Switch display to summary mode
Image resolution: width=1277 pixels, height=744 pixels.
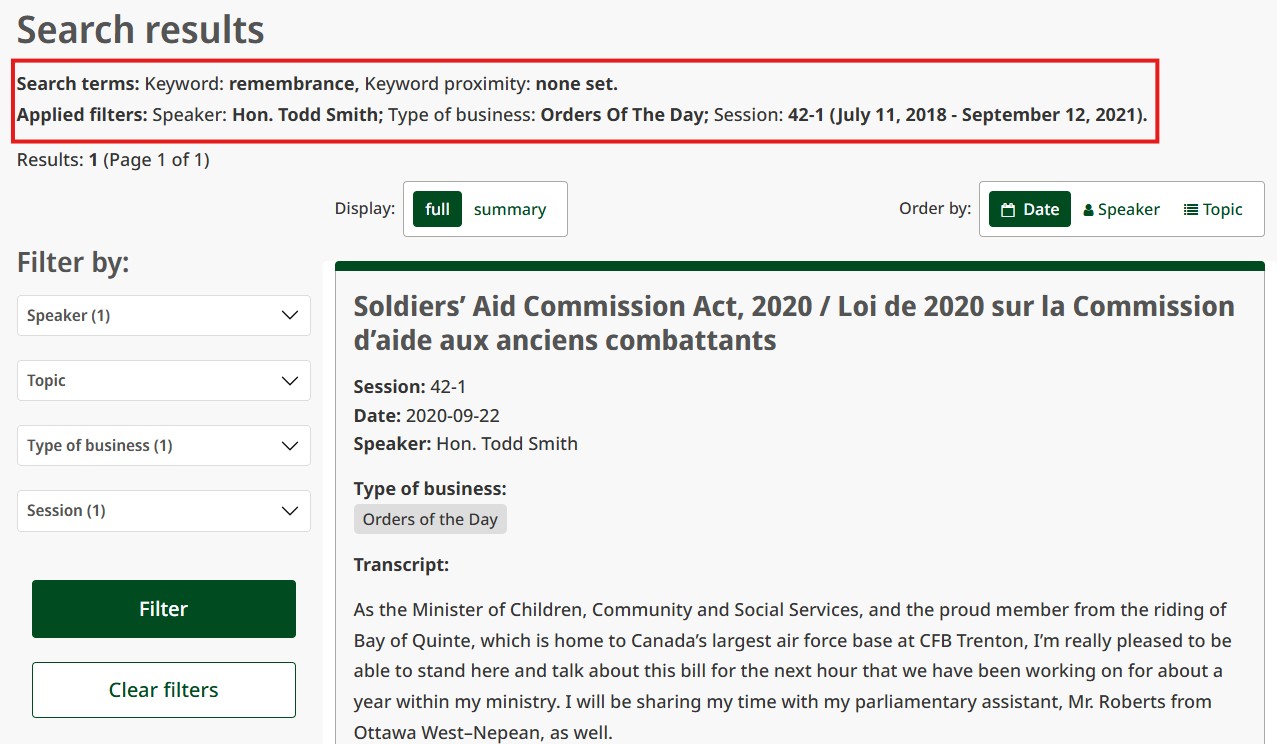tap(510, 208)
